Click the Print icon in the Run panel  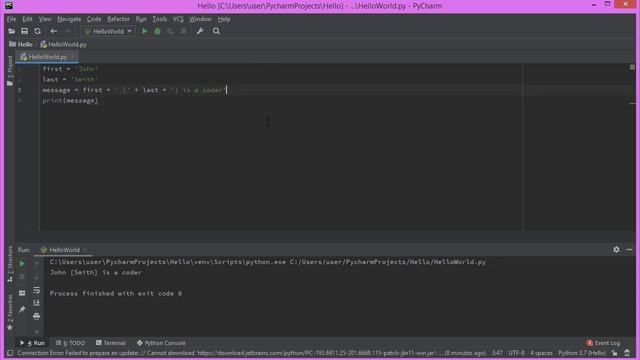36,316
